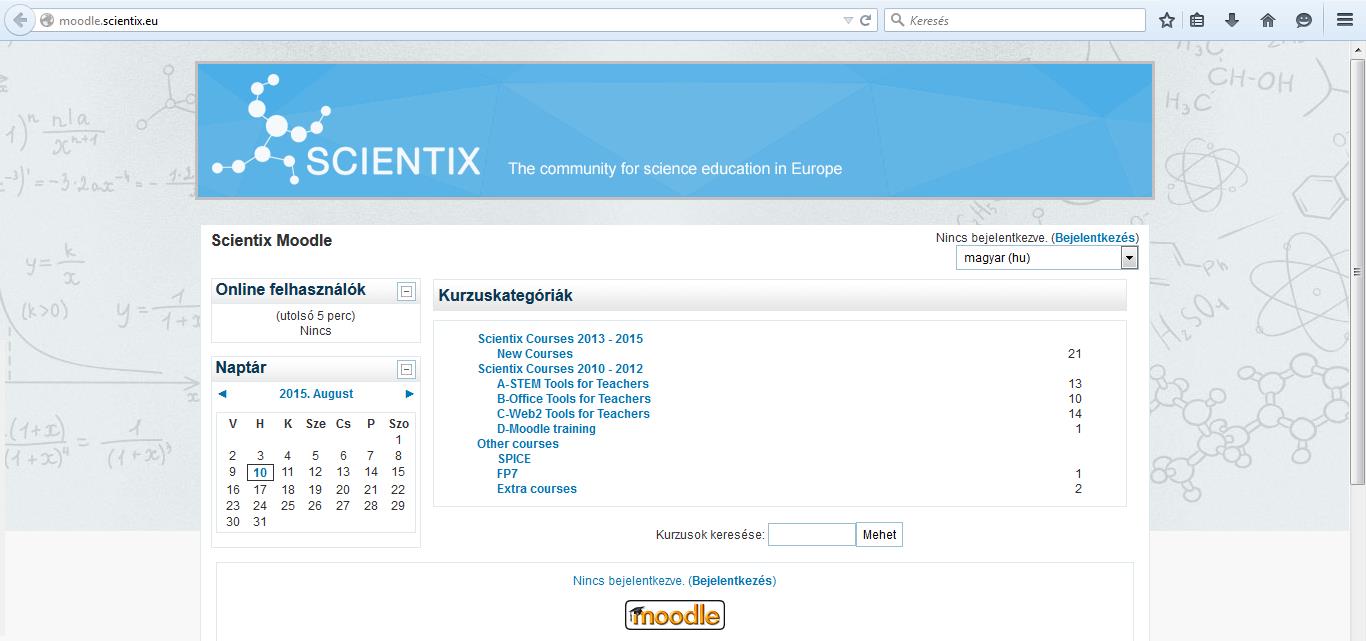Click the Moodle logo at page bottom

[x=675, y=614]
